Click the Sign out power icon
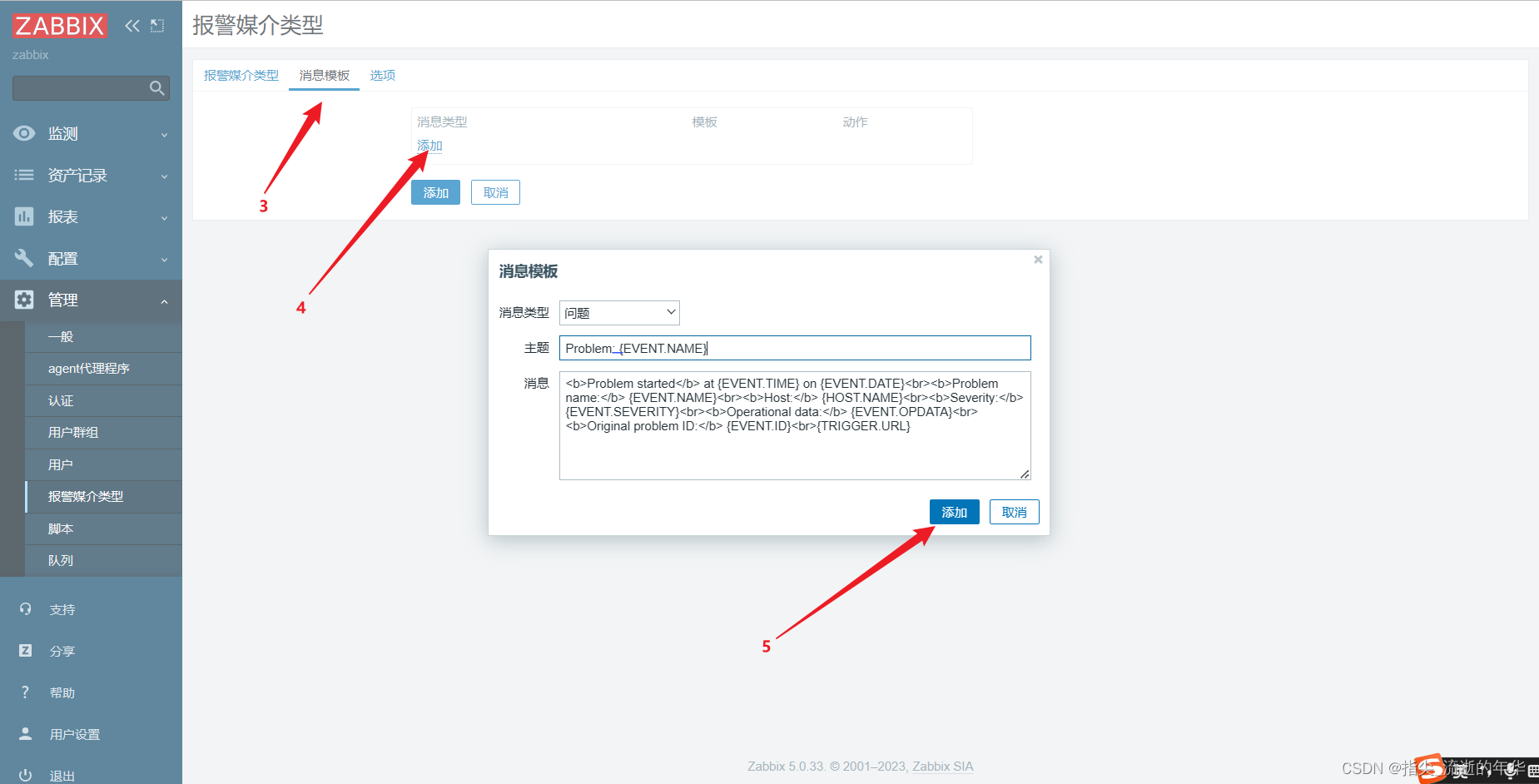This screenshot has width=1539, height=784. (26, 775)
